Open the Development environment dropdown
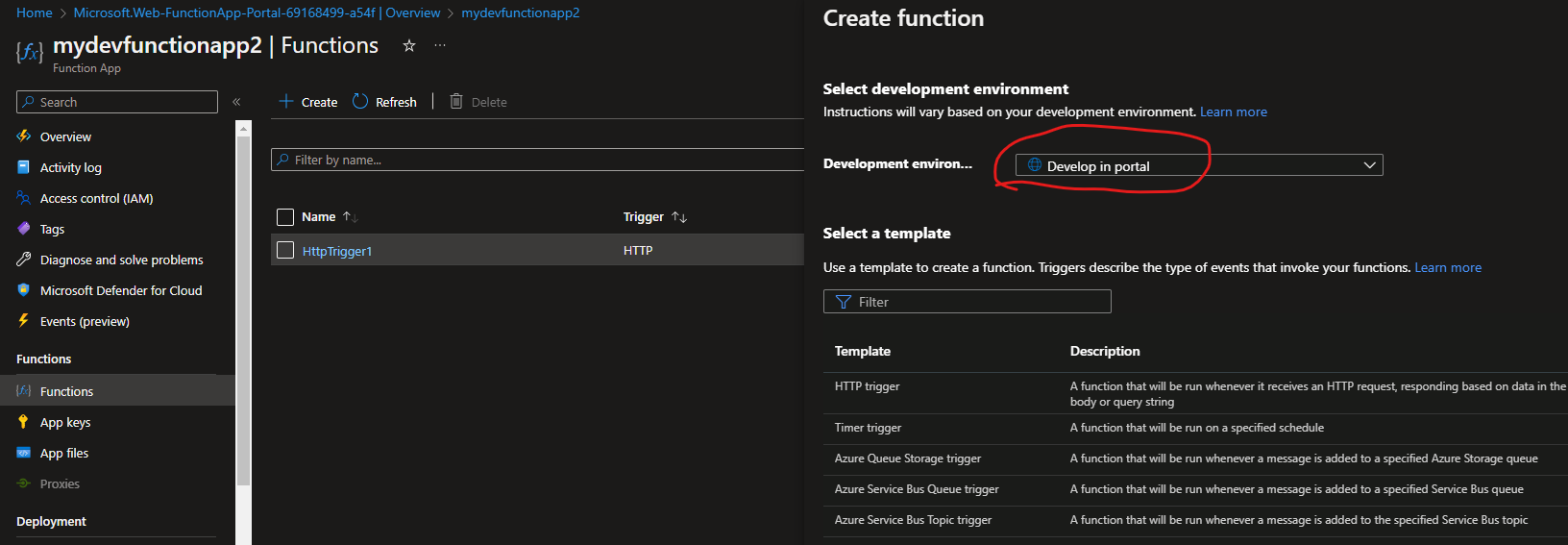Screen dimensions: 1568x545 (x=1199, y=165)
